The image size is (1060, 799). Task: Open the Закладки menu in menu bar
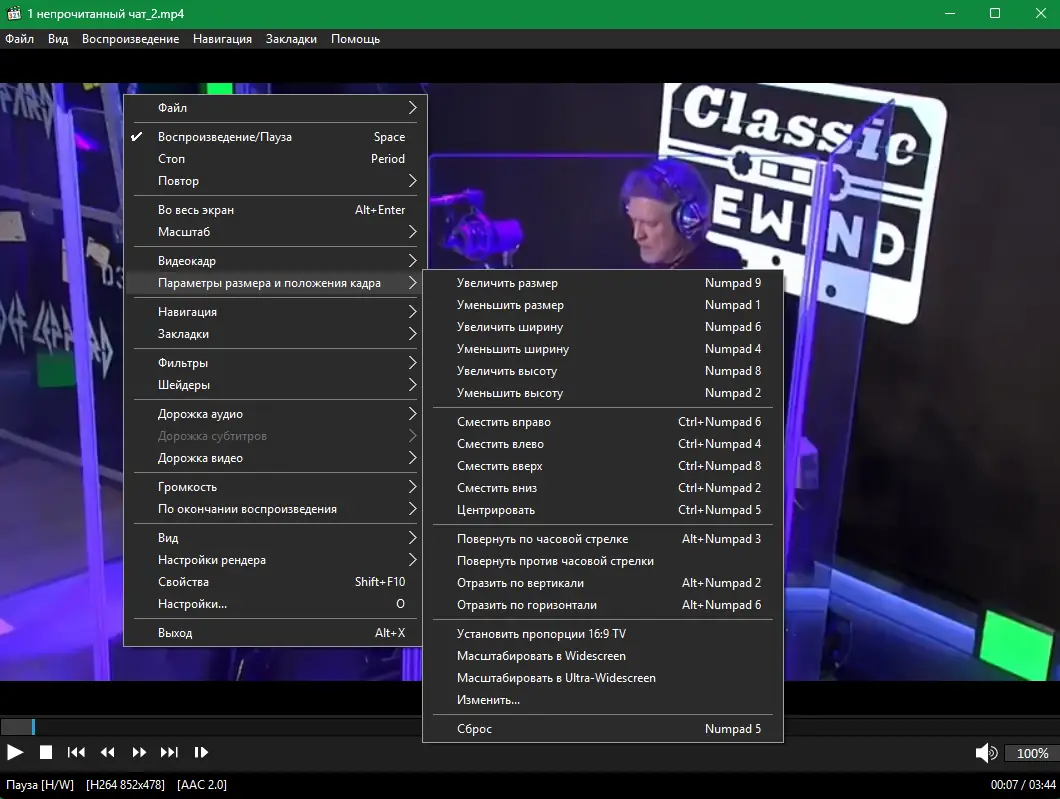point(291,39)
